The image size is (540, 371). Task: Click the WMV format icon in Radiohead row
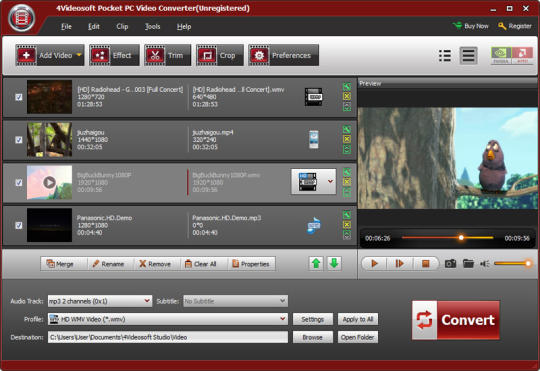(314, 97)
